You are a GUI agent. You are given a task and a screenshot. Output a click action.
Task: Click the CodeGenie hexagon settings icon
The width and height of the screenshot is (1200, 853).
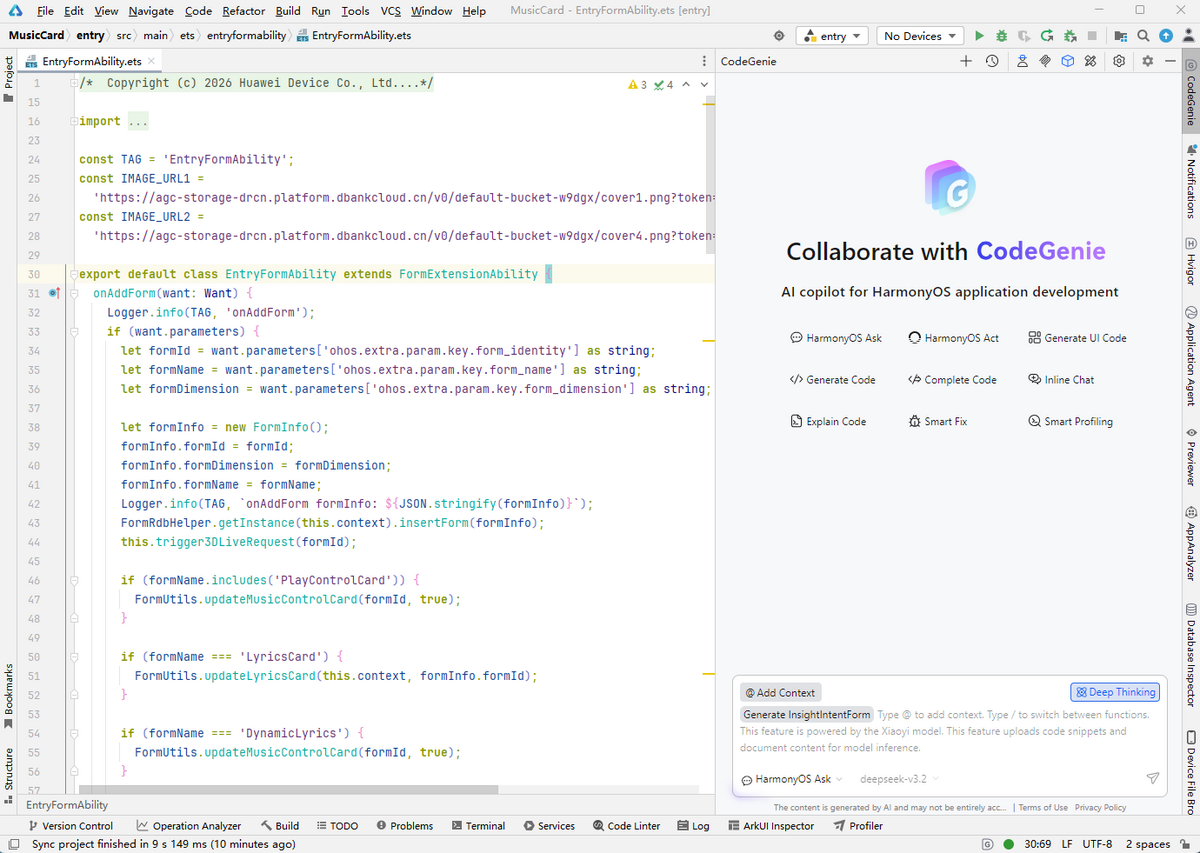coord(1119,61)
